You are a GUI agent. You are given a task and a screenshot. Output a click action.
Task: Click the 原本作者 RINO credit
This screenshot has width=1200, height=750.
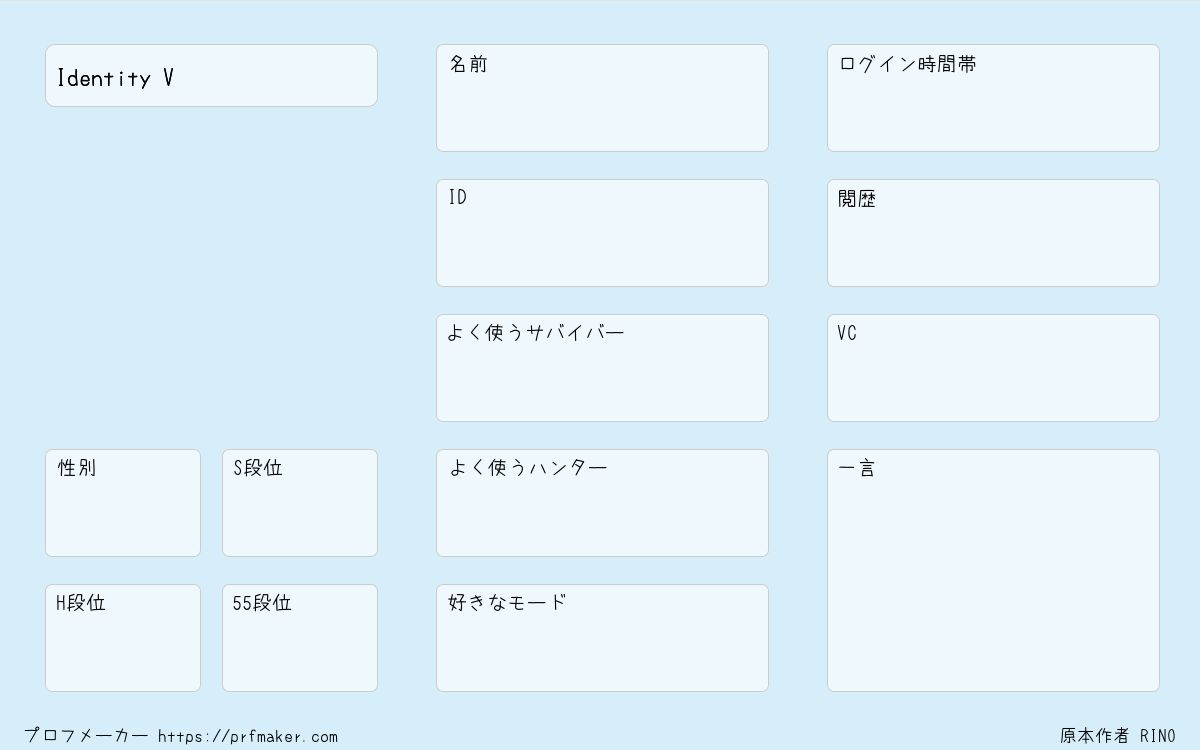(1118, 736)
